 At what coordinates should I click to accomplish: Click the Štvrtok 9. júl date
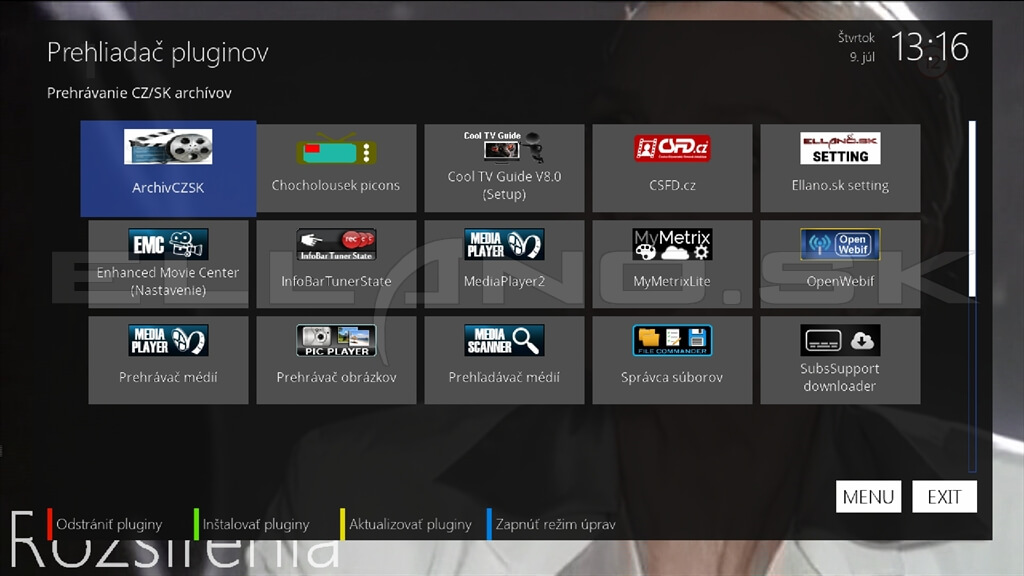pyautogui.click(x=856, y=47)
